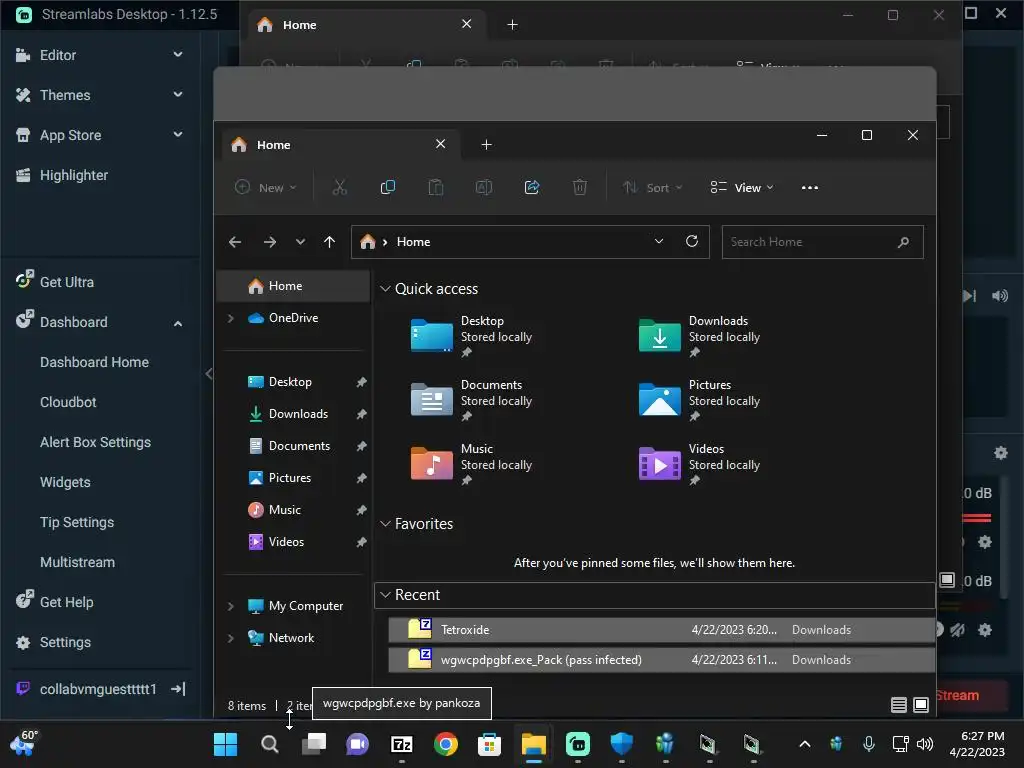
Task: Expand the New dropdown in Explorer
Action: (265, 187)
